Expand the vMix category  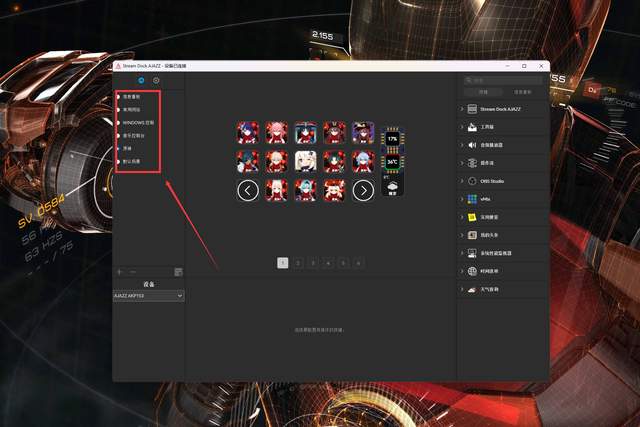tap(462, 199)
